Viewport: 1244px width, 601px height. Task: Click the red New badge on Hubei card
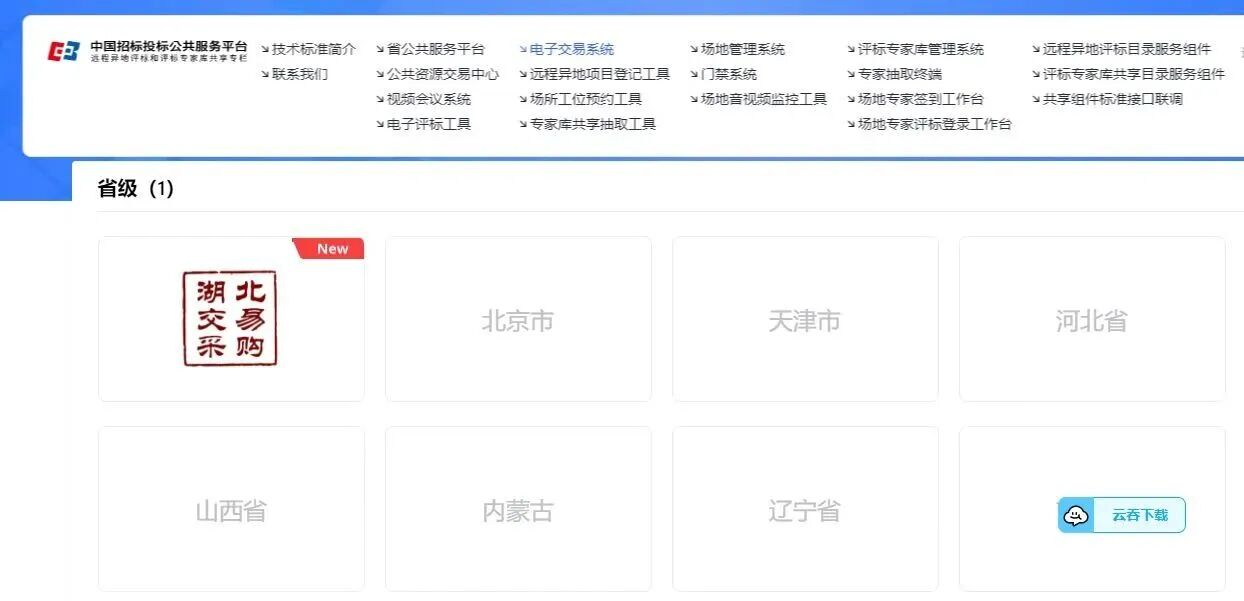click(x=331, y=248)
